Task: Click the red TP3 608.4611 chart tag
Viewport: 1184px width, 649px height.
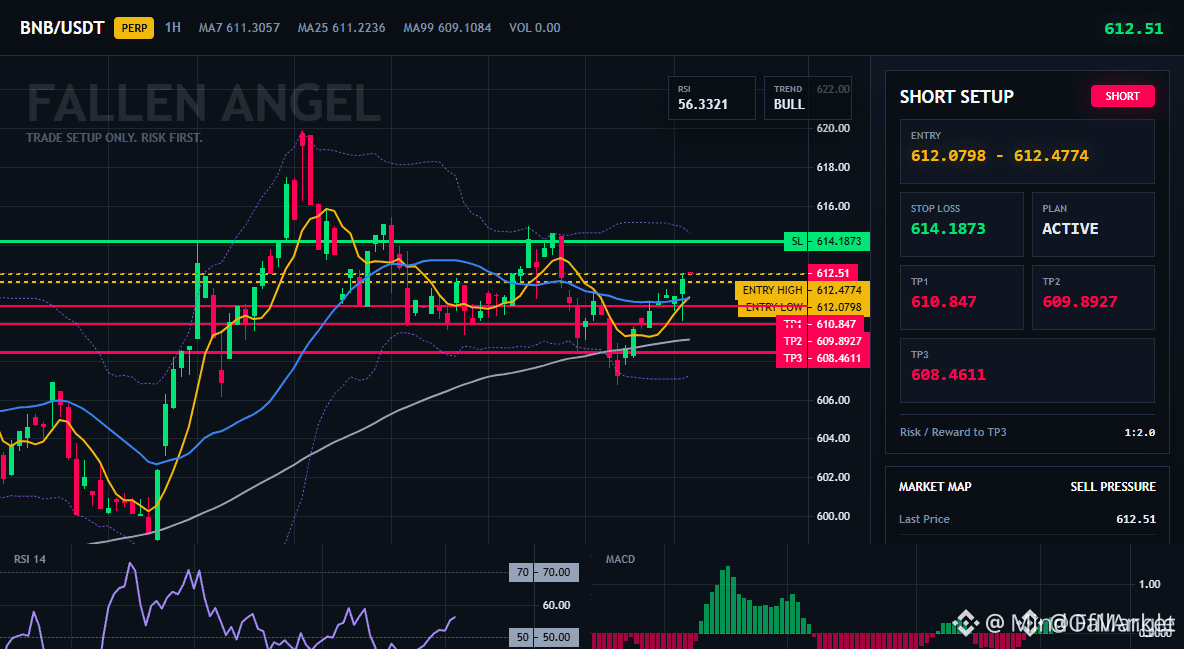Action: click(x=822, y=359)
